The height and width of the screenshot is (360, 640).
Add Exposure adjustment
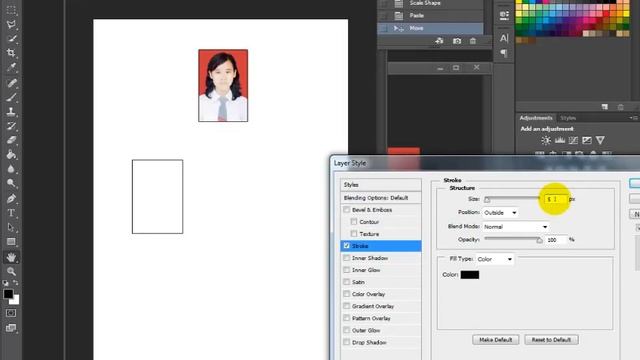pyautogui.click(x=587, y=140)
